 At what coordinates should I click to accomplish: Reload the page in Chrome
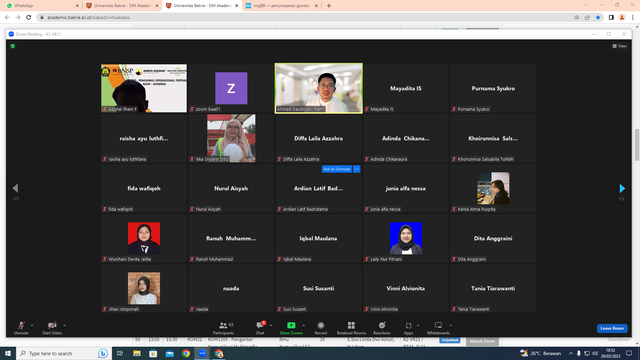click(29, 18)
